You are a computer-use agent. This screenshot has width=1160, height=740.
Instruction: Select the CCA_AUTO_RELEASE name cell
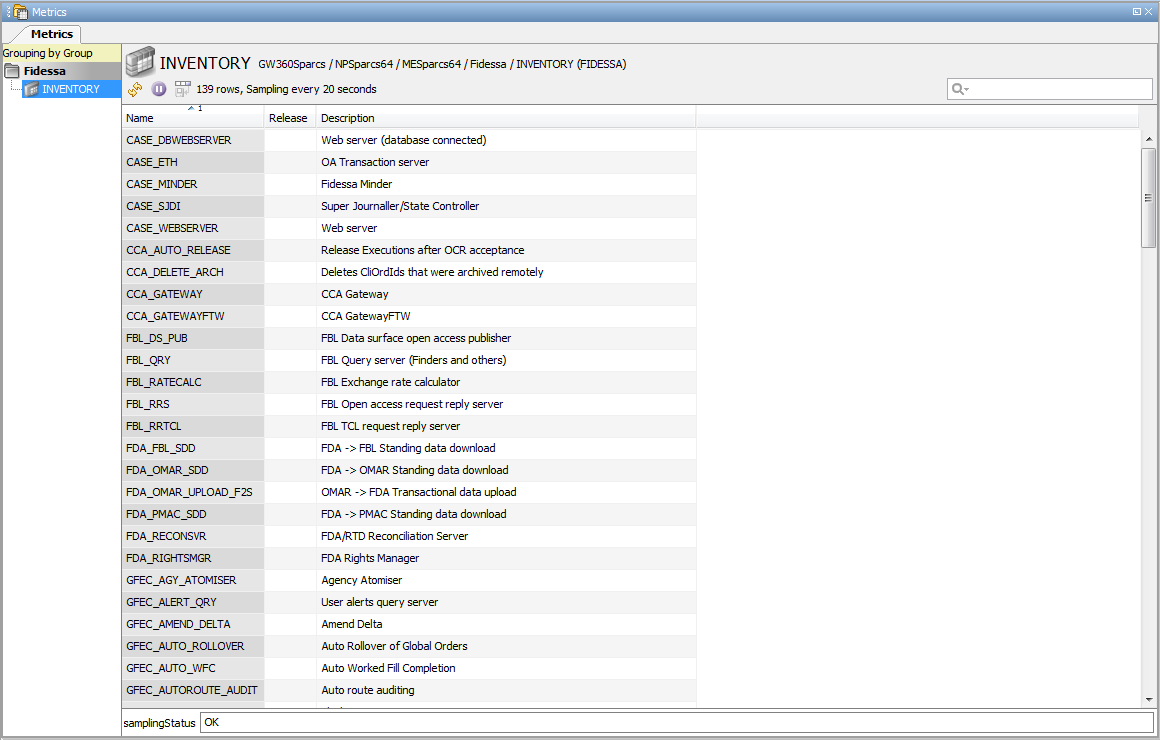click(192, 251)
